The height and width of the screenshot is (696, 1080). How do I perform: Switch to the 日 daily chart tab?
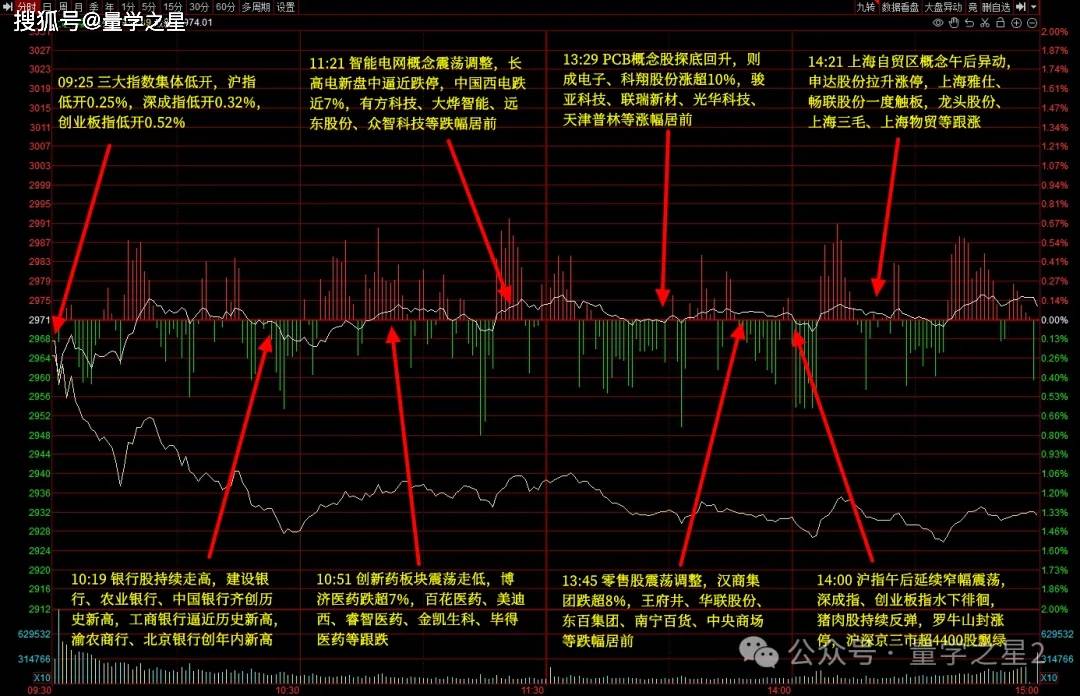click(47, 7)
